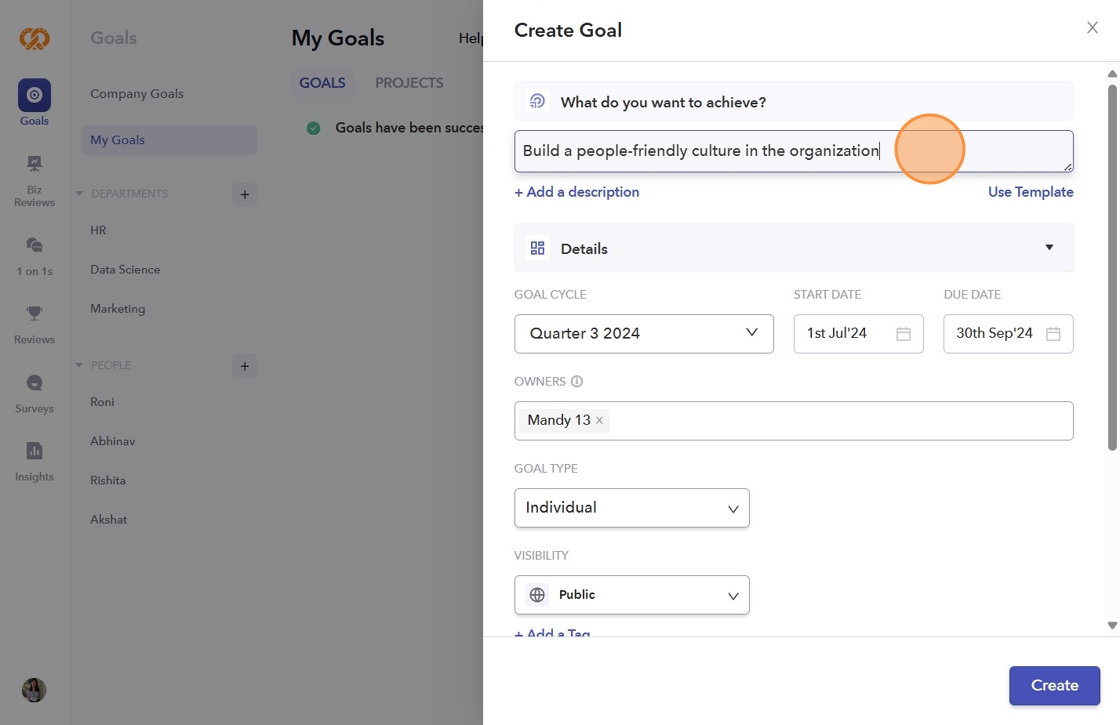1120x725 pixels.
Task: Go to the 1 on 1s icon
Action: [x=34, y=245]
